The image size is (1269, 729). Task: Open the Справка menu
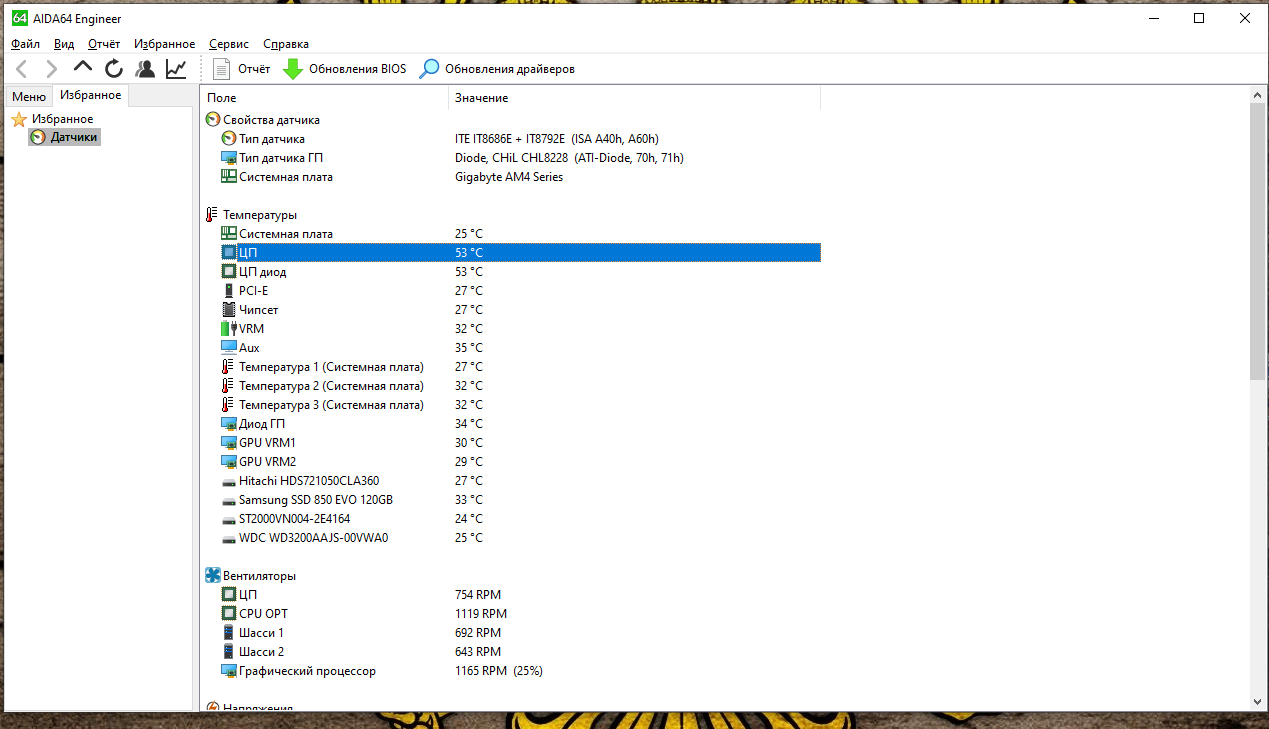point(286,44)
